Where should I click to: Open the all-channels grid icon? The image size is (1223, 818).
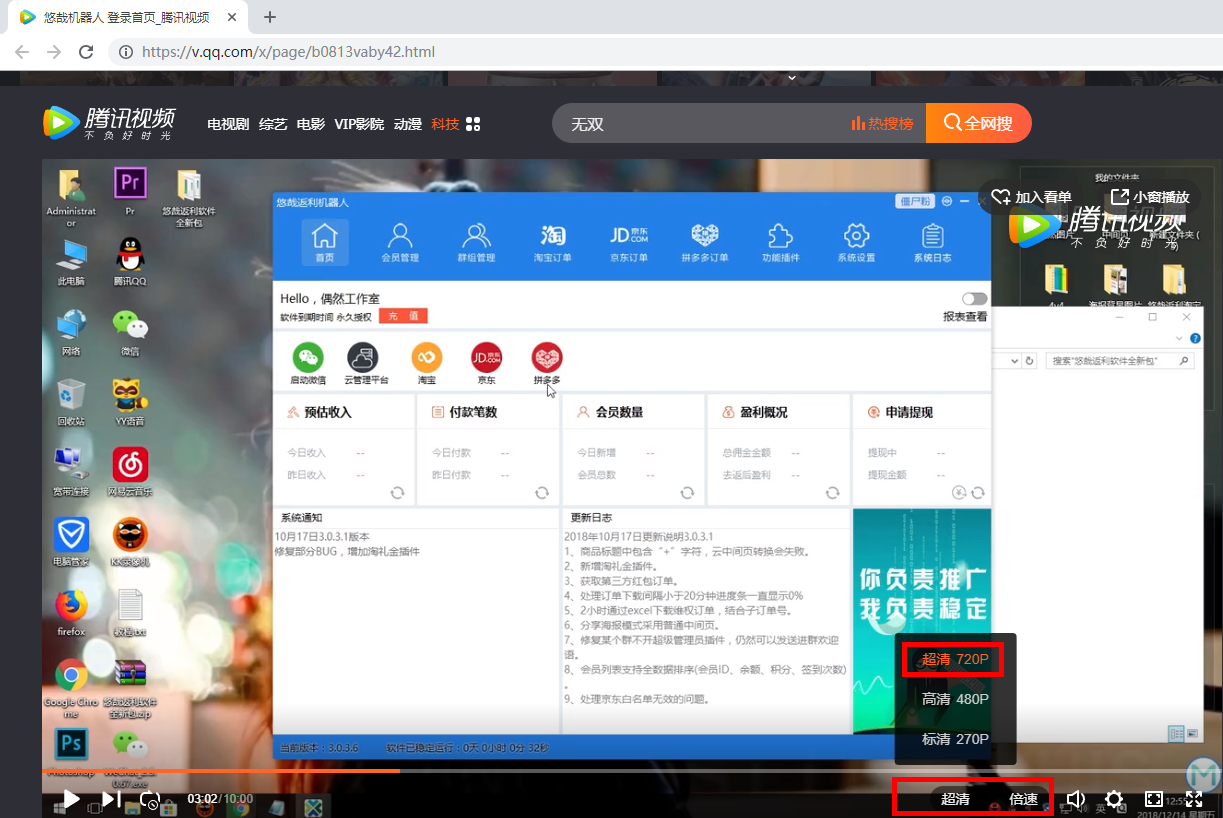click(474, 124)
